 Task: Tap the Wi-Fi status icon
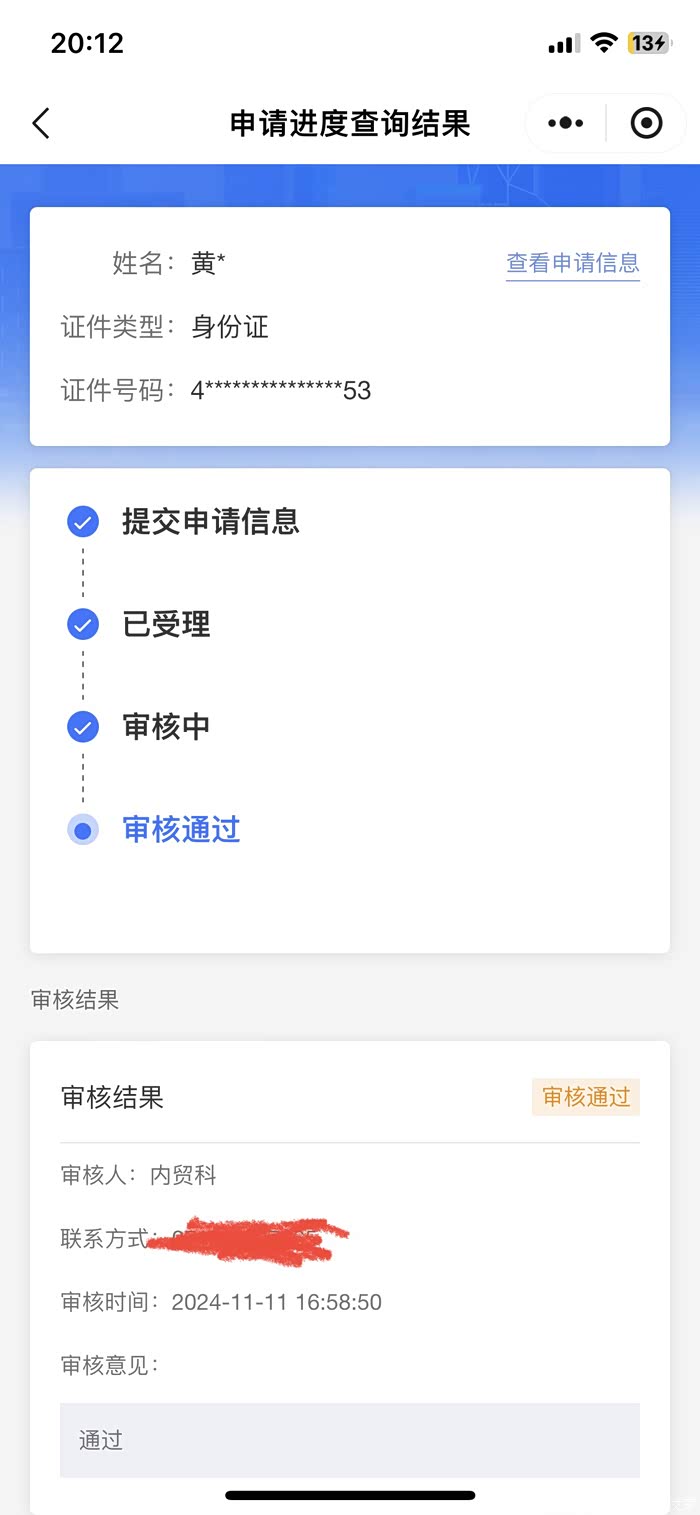click(603, 43)
